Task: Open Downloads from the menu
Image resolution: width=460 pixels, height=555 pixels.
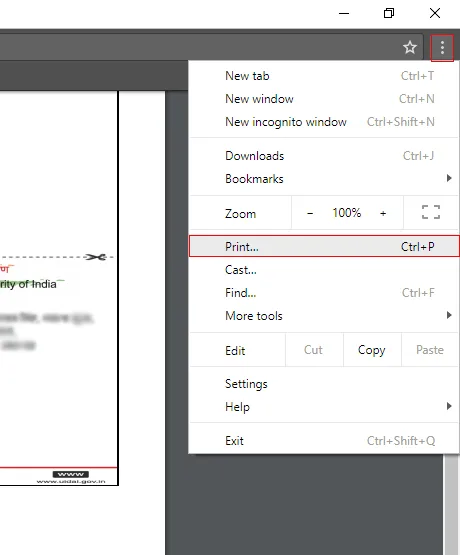Action: tap(324, 156)
